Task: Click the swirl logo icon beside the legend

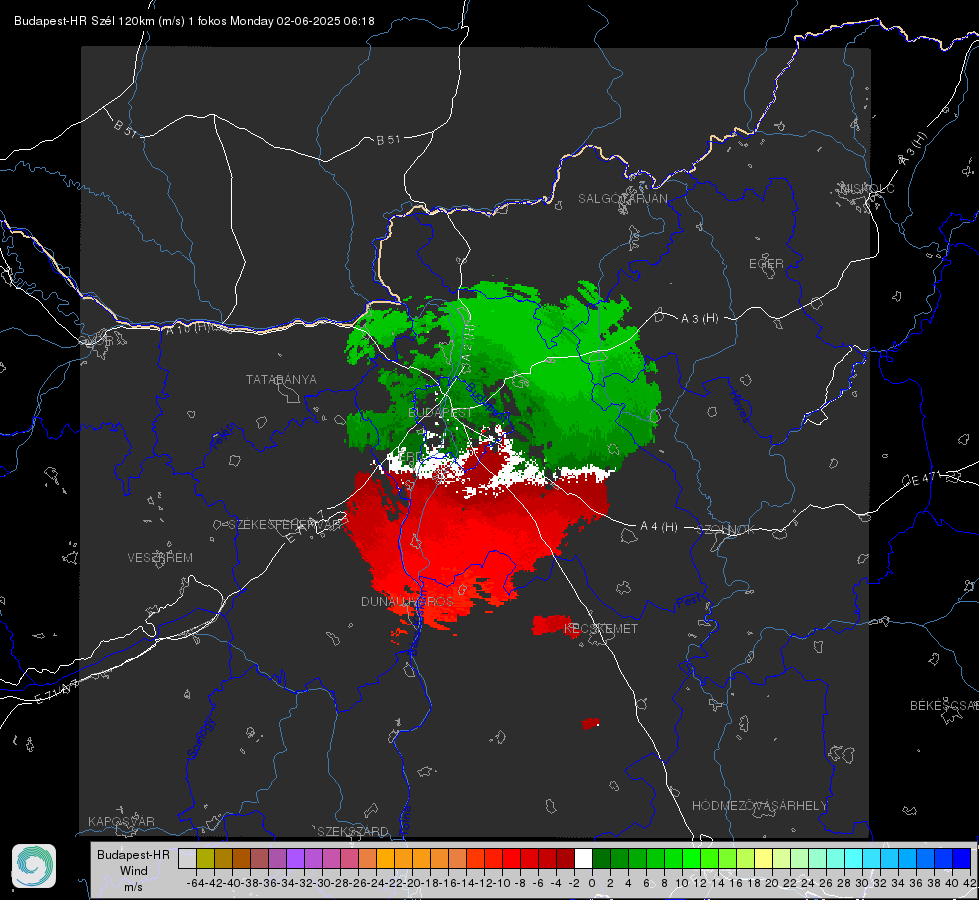Action: (34, 866)
